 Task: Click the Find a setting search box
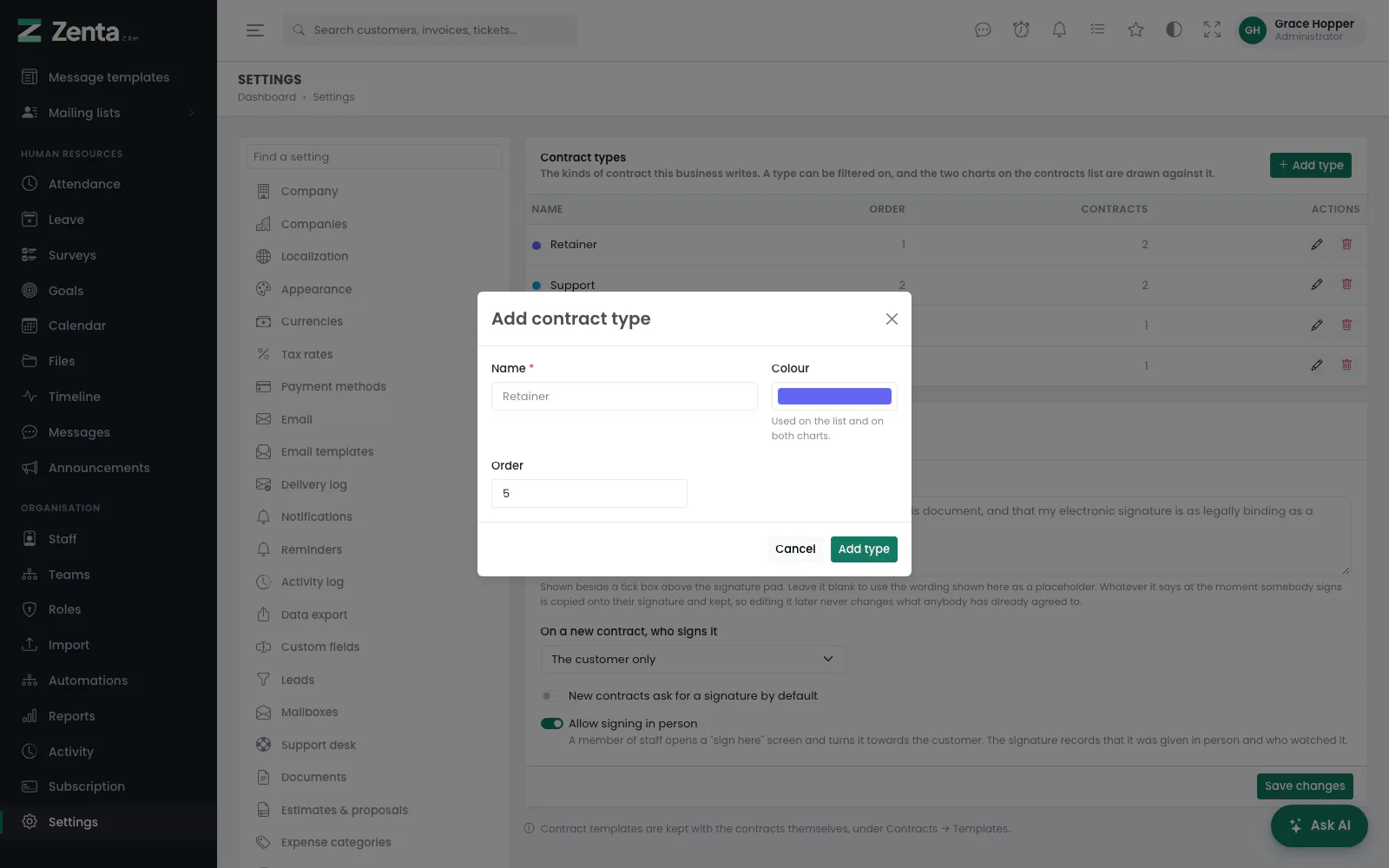(x=374, y=157)
